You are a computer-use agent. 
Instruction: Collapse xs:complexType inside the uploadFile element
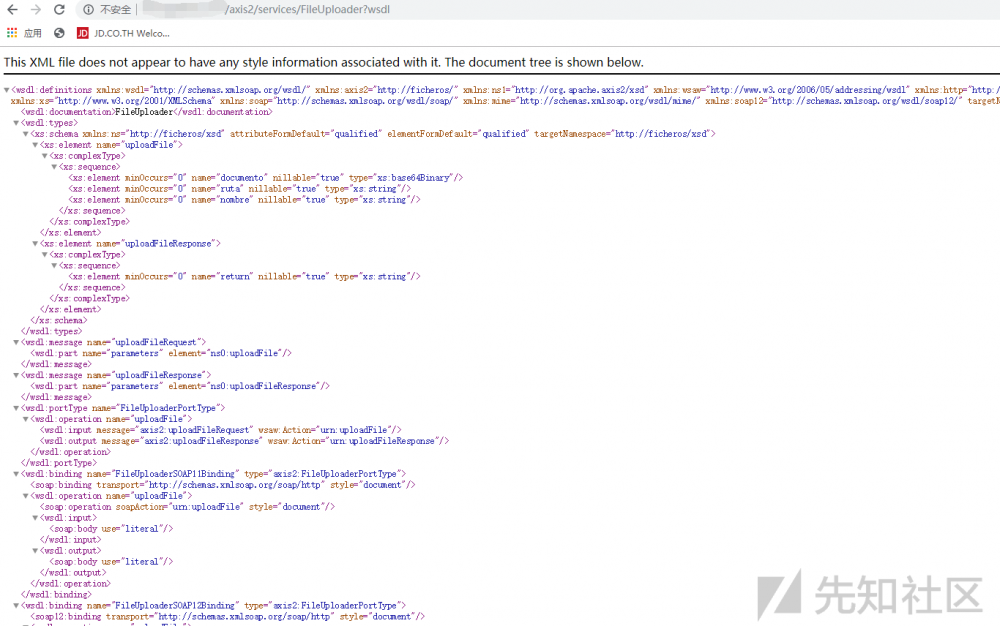tap(45, 156)
